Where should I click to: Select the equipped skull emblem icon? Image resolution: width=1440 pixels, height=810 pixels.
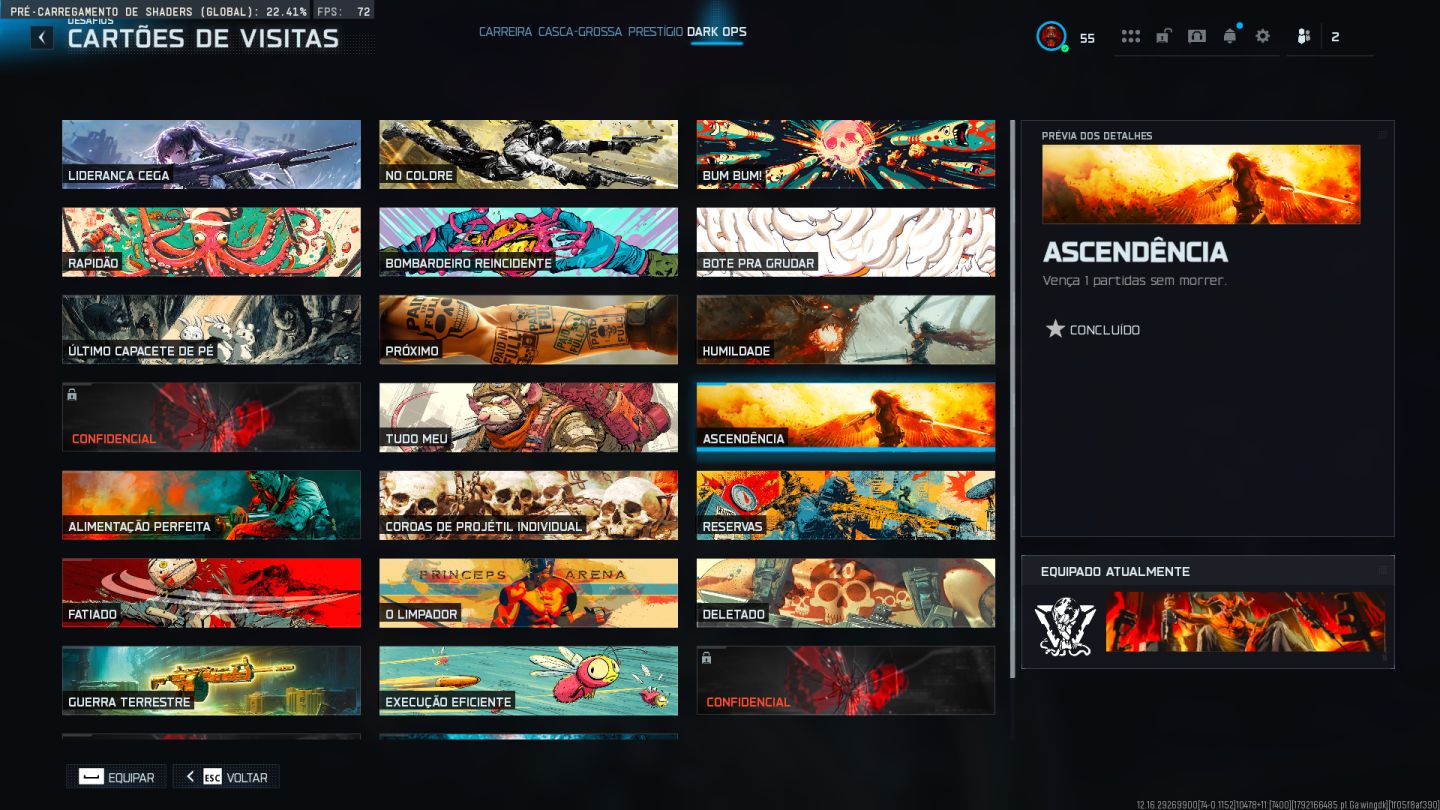(x=1067, y=625)
